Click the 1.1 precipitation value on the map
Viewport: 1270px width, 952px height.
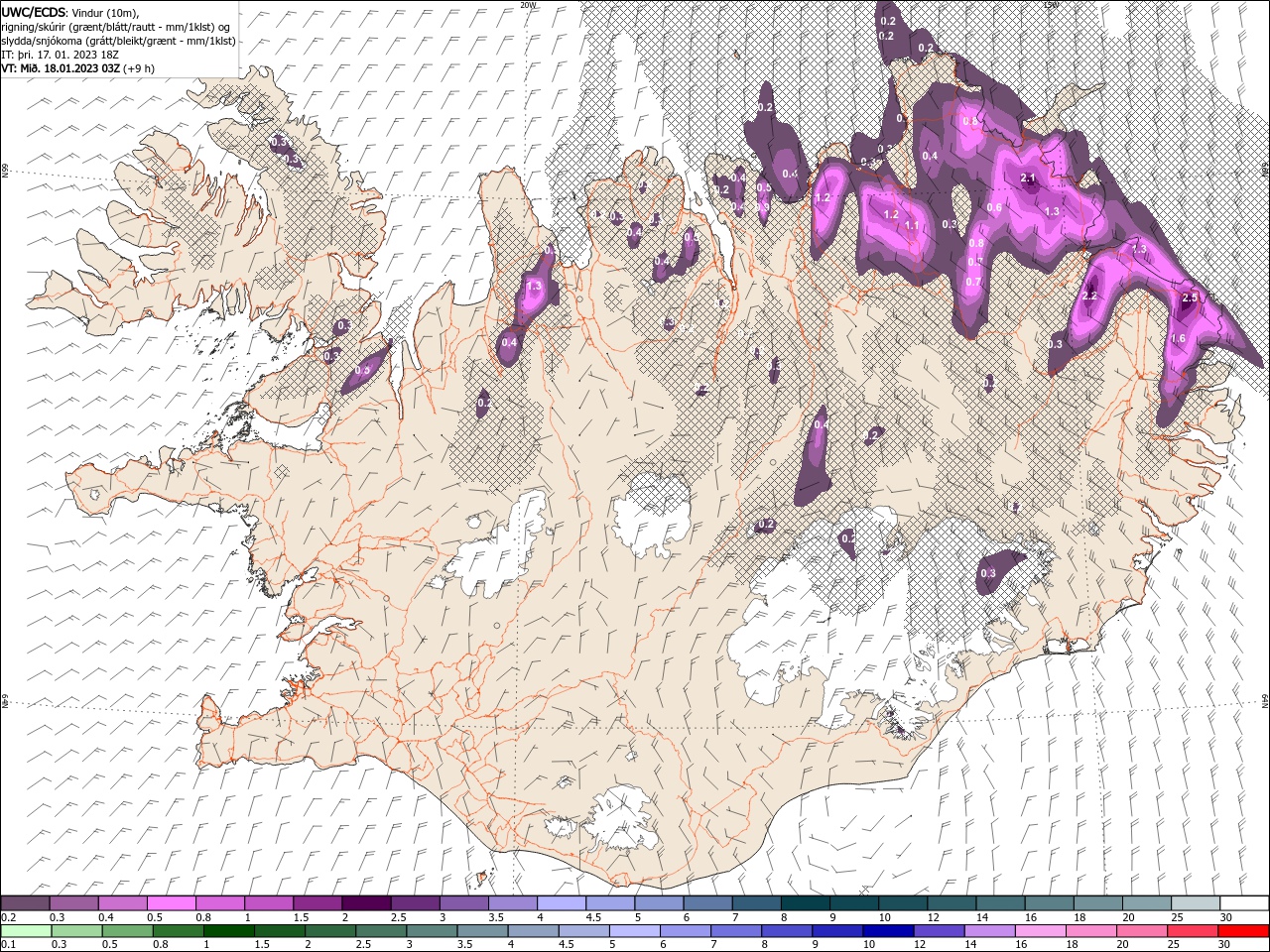click(x=912, y=226)
